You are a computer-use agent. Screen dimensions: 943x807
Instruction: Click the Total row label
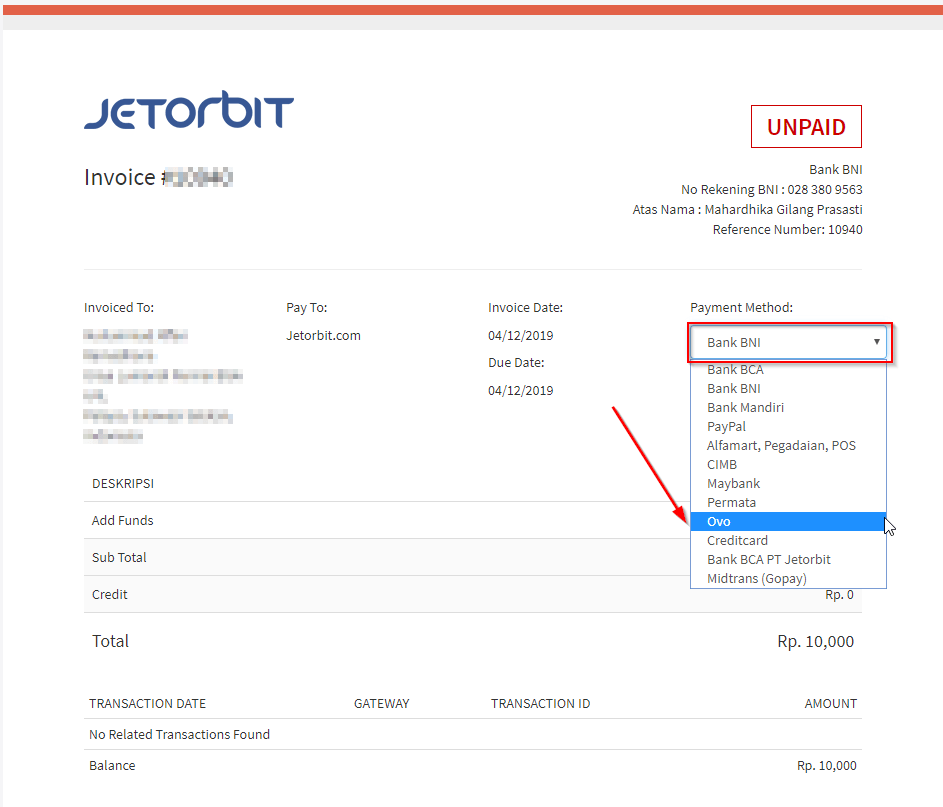coord(110,641)
